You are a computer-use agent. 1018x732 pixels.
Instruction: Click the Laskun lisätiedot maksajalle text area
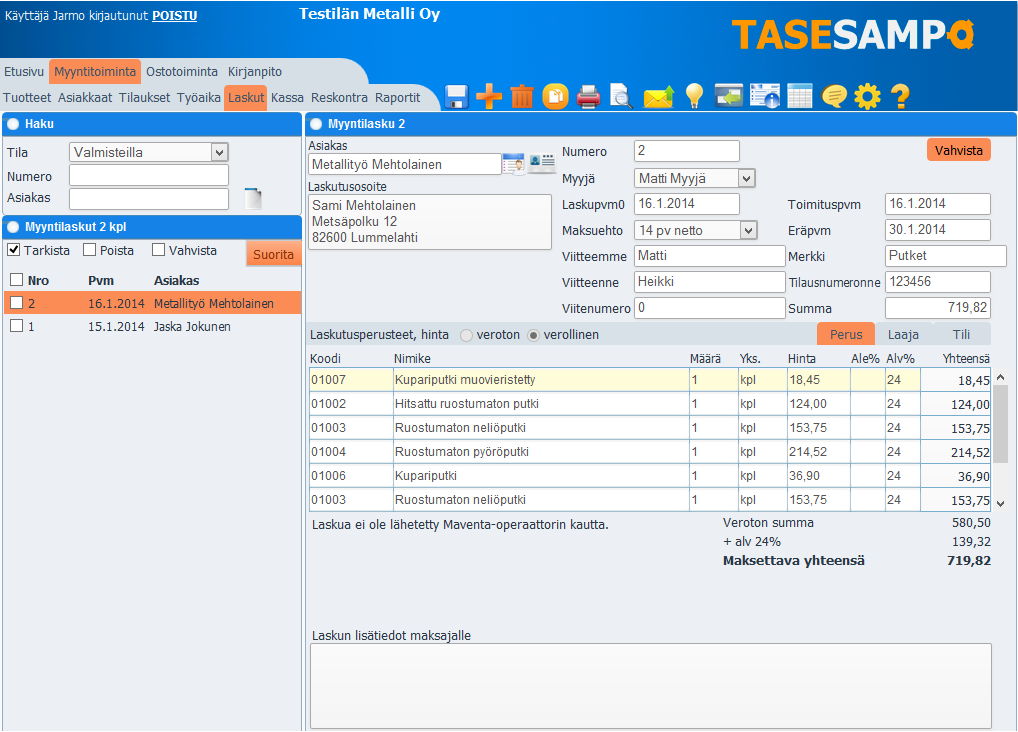pos(650,685)
